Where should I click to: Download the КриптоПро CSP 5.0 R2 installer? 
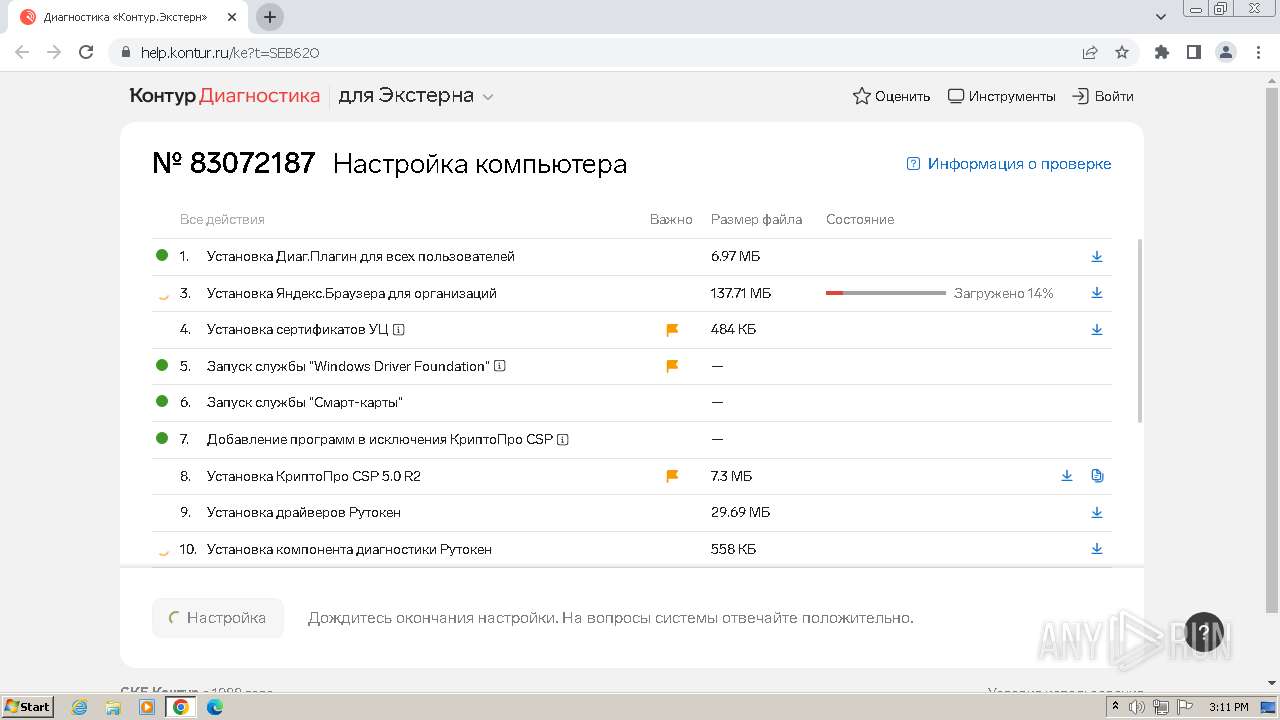(1066, 476)
